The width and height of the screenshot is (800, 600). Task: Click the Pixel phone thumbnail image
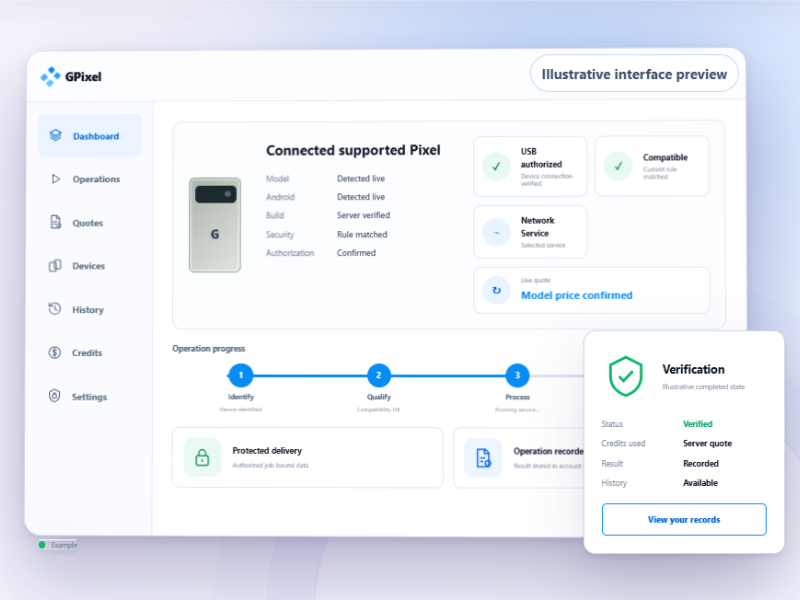click(215, 225)
